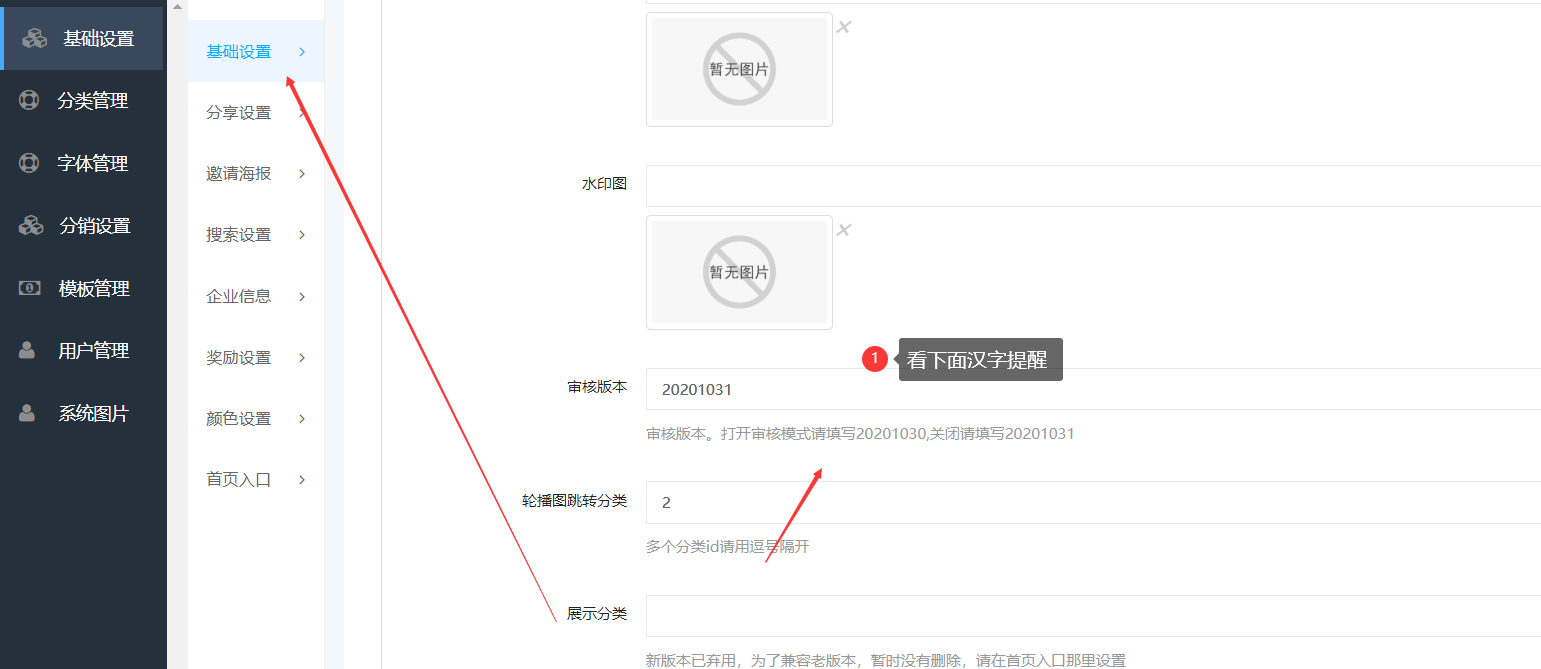Click the 用户管理 person icon
Image resolution: width=1541 pixels, height=669 pixels.
pyautogui.click(x=28, y=351)
